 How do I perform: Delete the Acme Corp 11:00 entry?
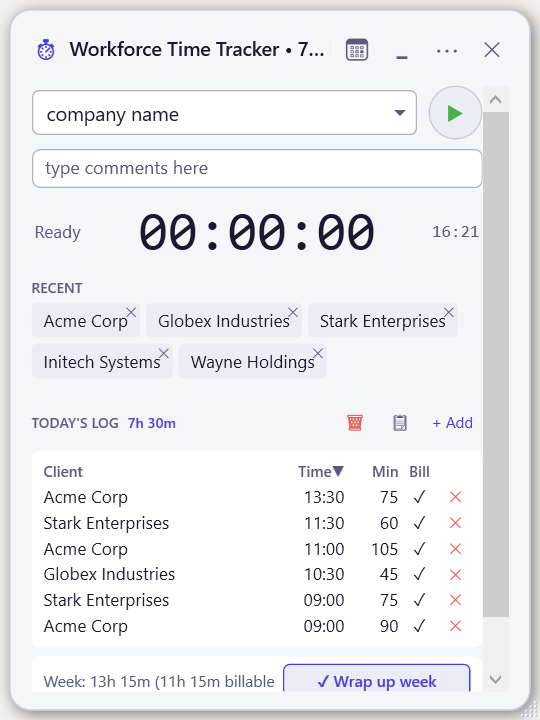click(x=455, y=549)
